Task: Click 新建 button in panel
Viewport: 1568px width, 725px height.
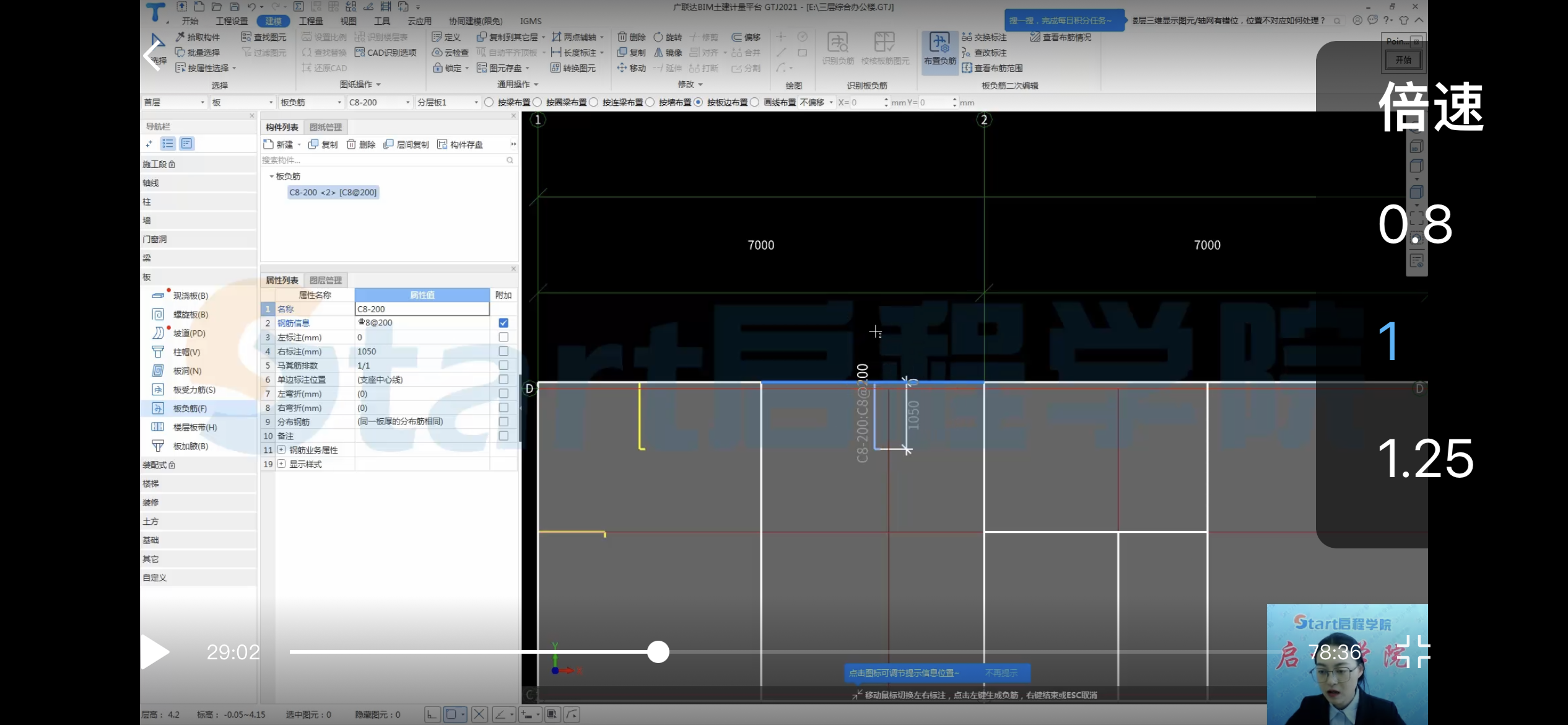Action: 283,143
